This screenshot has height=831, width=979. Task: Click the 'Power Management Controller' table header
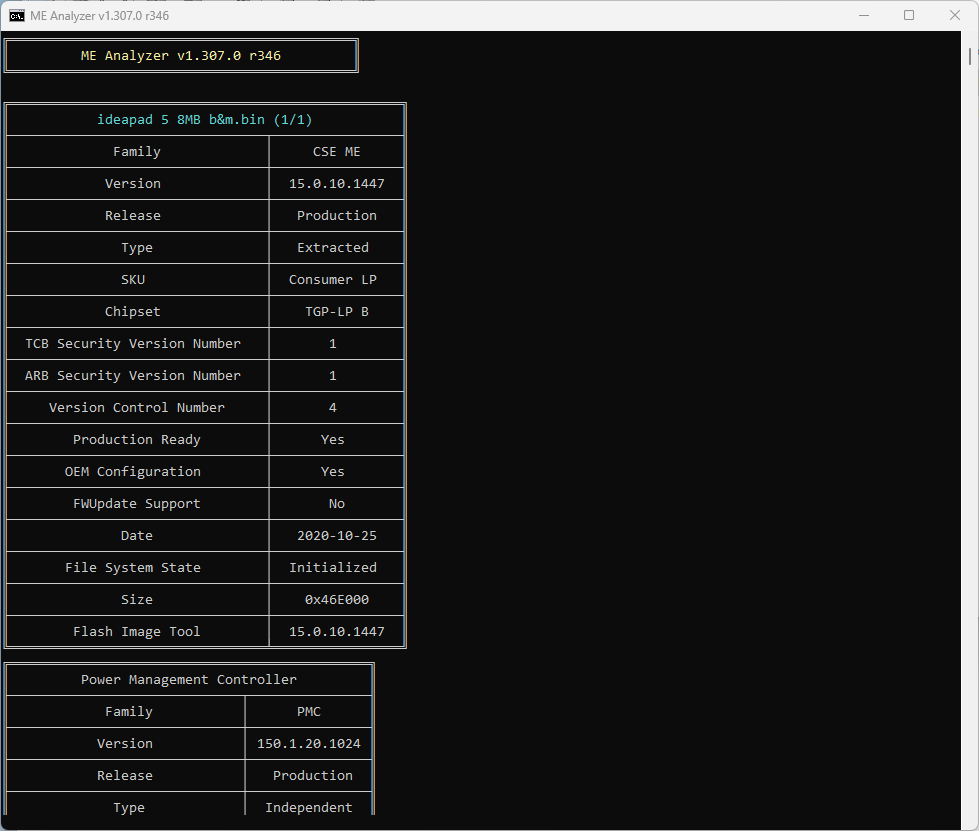[x=189, y=679]
